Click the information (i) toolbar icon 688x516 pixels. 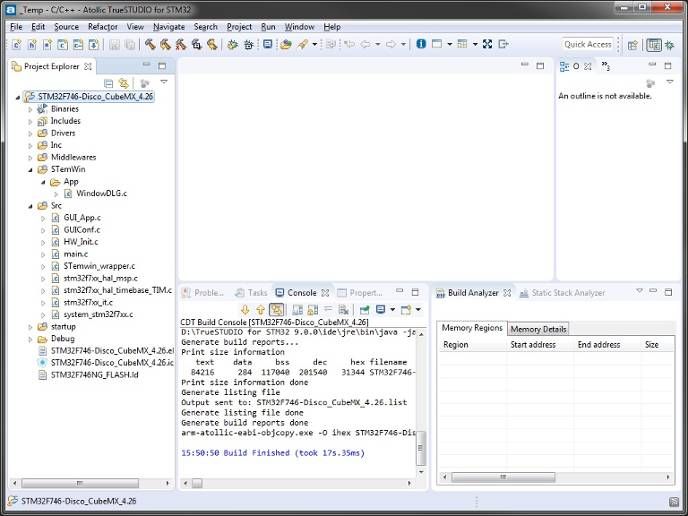click(x=421, y=44)
